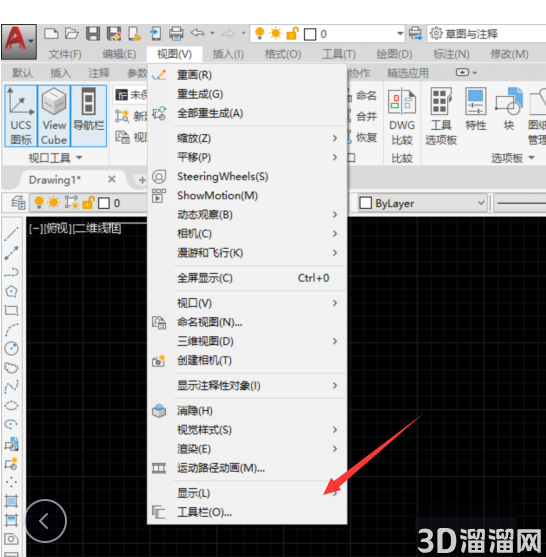Open the 编辑(E) menu
The height and width of the screenshot is (557, 546).
coord(119,54)
